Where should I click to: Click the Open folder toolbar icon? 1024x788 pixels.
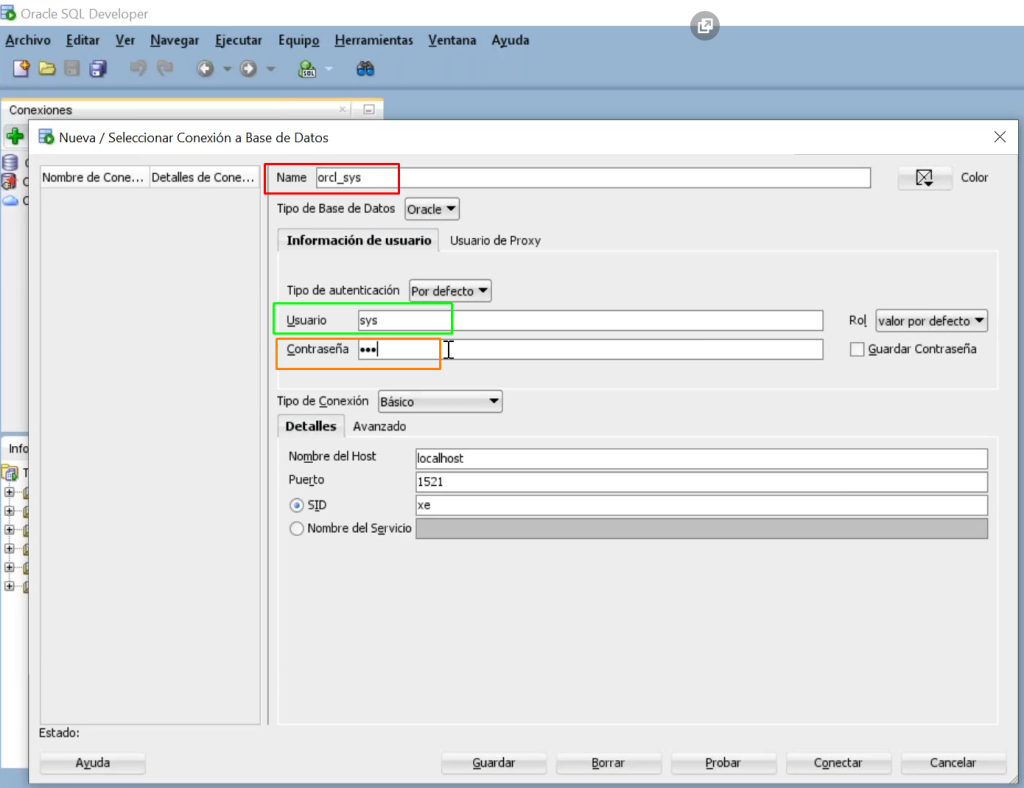click(x=47, y=69)
